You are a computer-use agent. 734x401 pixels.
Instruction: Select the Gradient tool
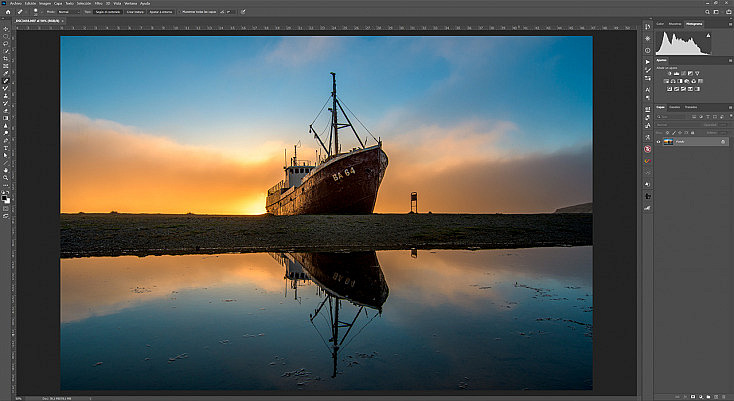click(6, 118)
